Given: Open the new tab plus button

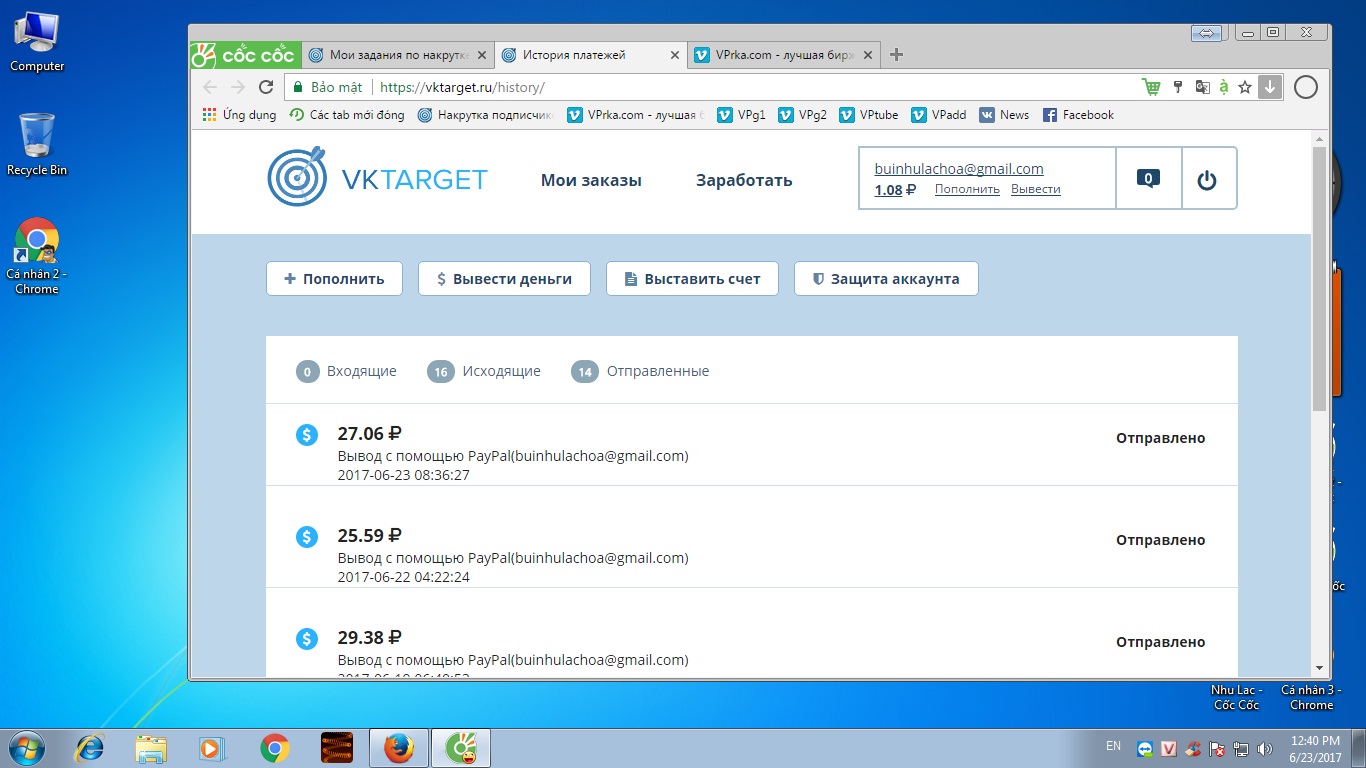Looking at the screenshot, I should (896, 55).
